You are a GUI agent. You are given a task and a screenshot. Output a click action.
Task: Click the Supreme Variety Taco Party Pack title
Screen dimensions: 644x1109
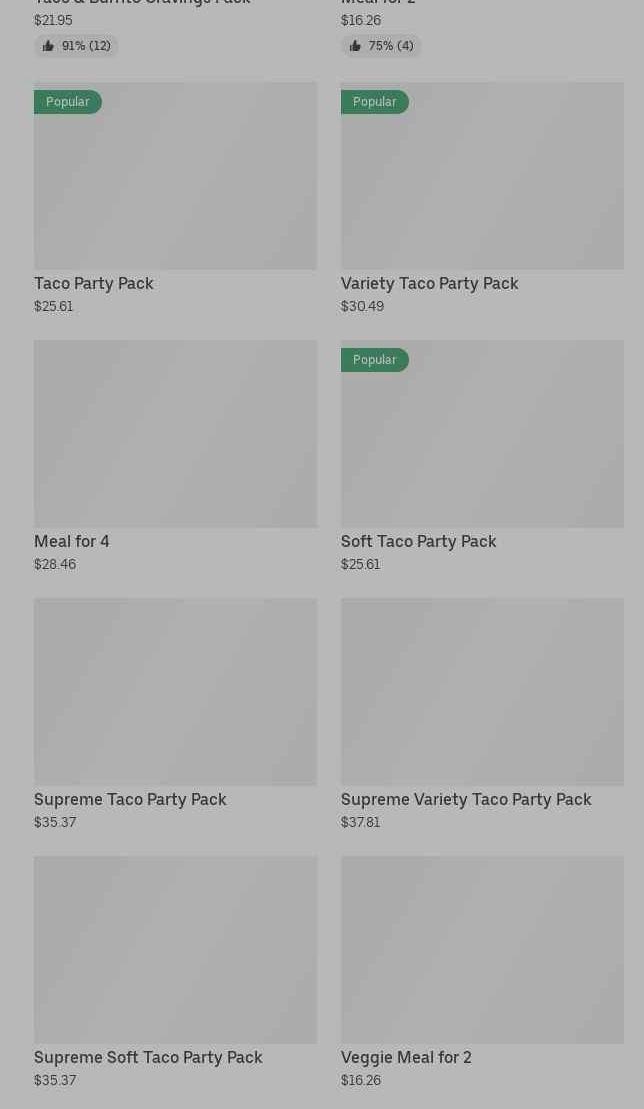(x=466, y=800)
